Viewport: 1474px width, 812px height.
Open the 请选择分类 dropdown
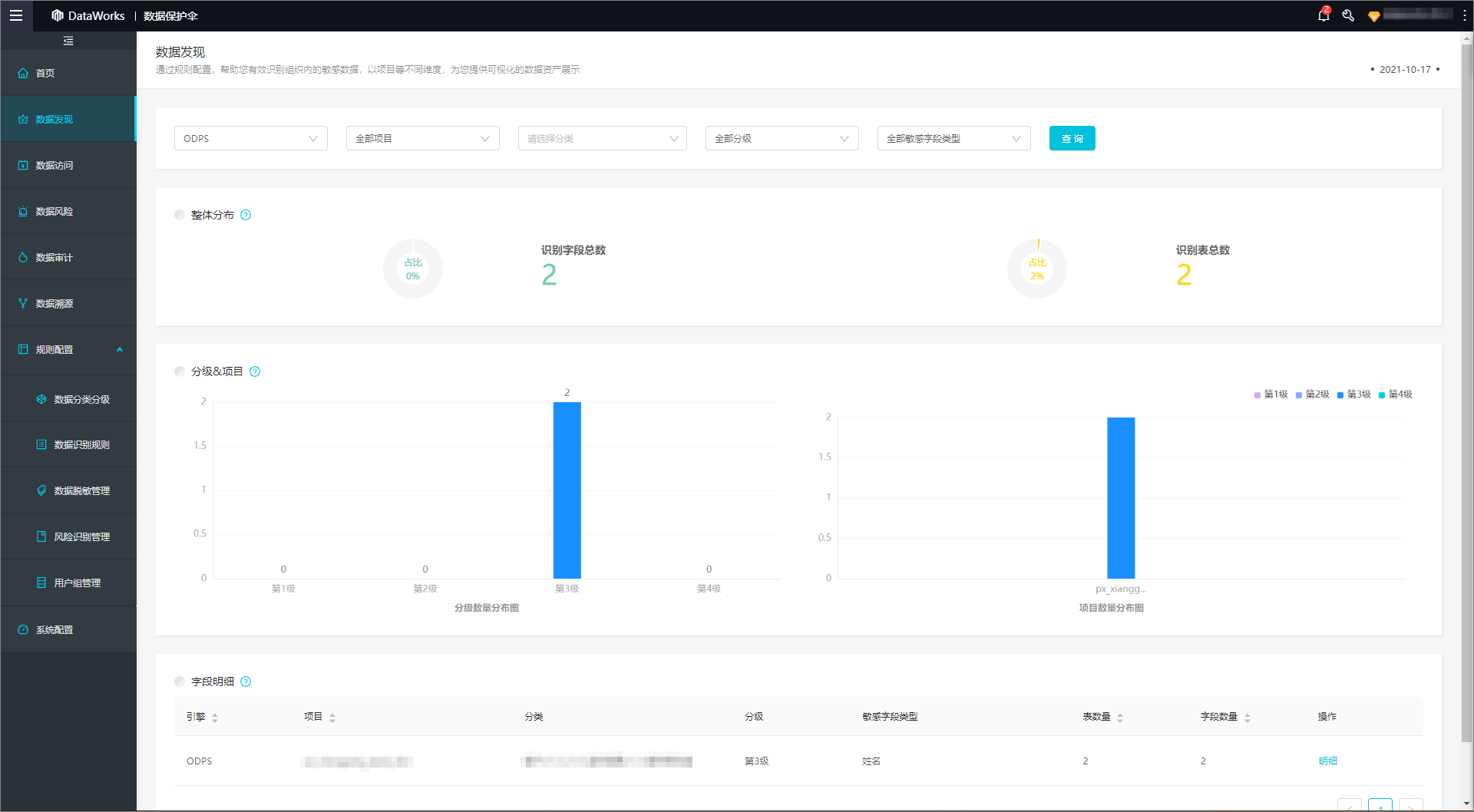(x=603, y=138)
